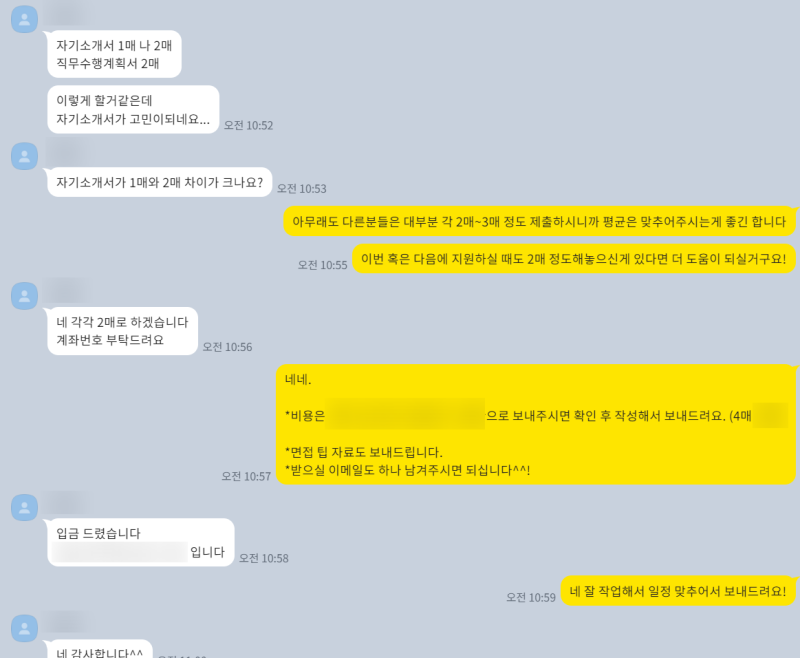Select the '자기소개서 1매 나 2매' message bubble
The width and height of the screenshot is (800, 658).
(114, 54)
